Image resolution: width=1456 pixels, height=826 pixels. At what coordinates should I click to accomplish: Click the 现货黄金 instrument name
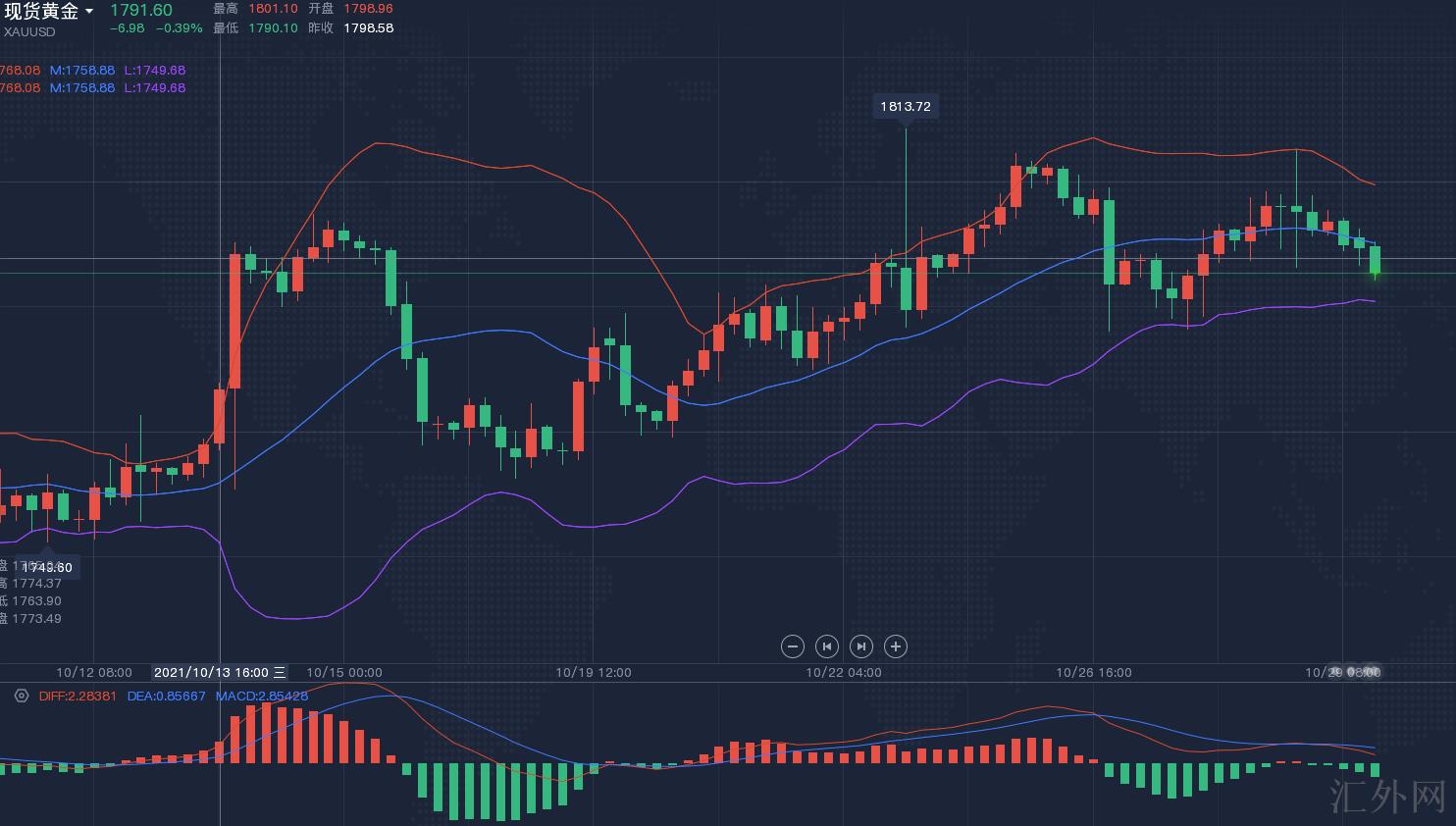pos(41,12)
